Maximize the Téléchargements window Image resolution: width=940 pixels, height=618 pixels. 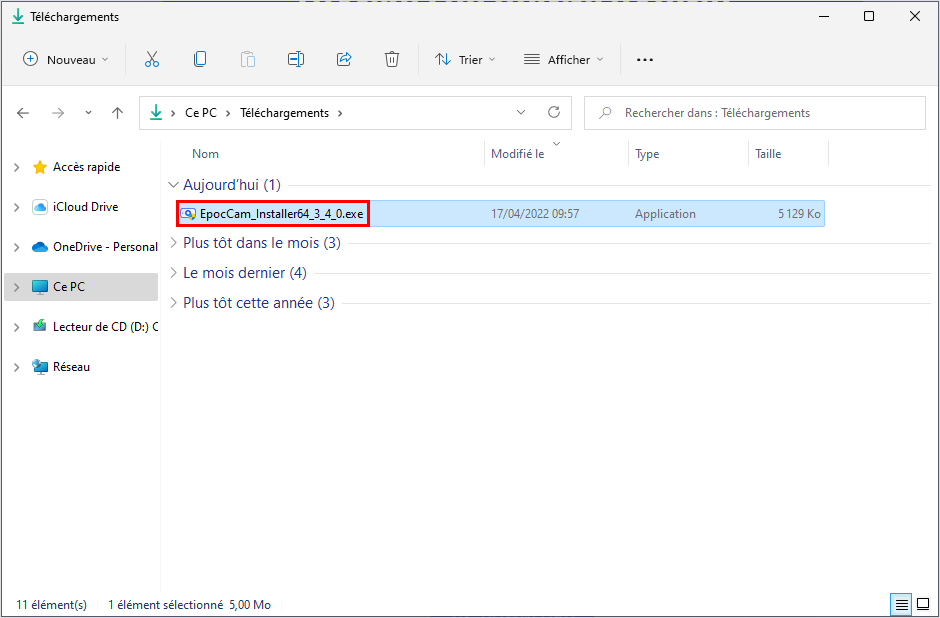[x=869, y=16]
